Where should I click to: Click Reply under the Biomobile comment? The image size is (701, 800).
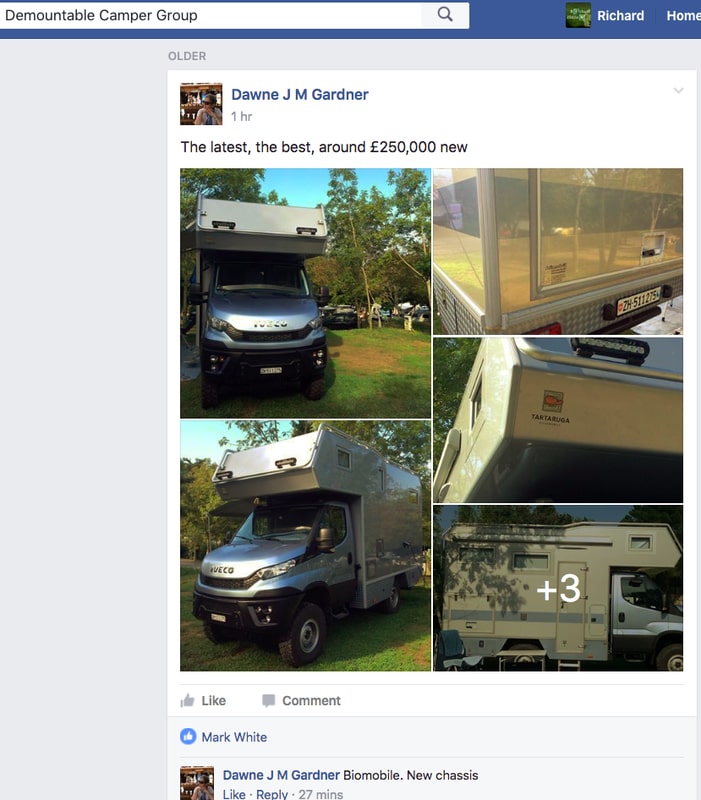pos(272,794)
